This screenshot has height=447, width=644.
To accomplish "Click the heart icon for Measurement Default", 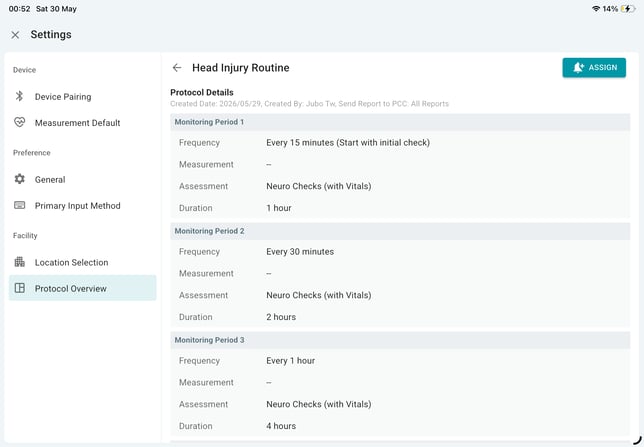I will click(19, 122).
